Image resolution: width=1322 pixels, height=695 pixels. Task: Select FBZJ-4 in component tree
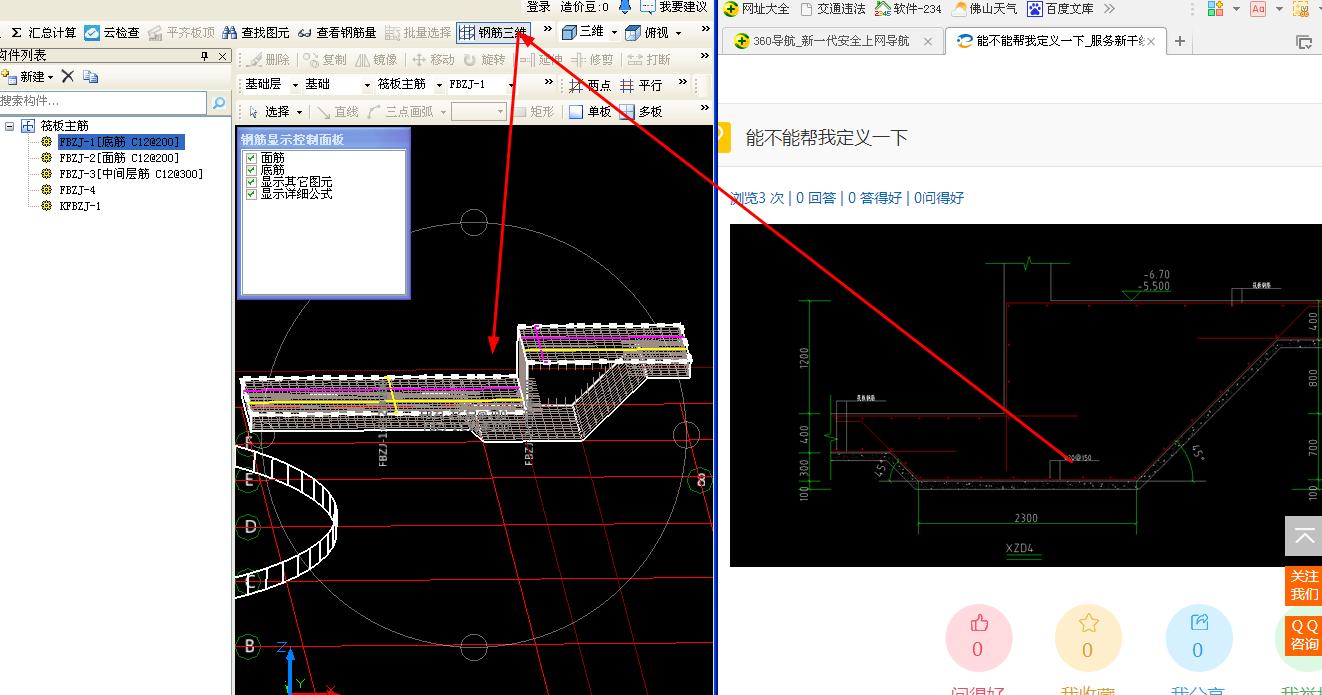[77, 190]
